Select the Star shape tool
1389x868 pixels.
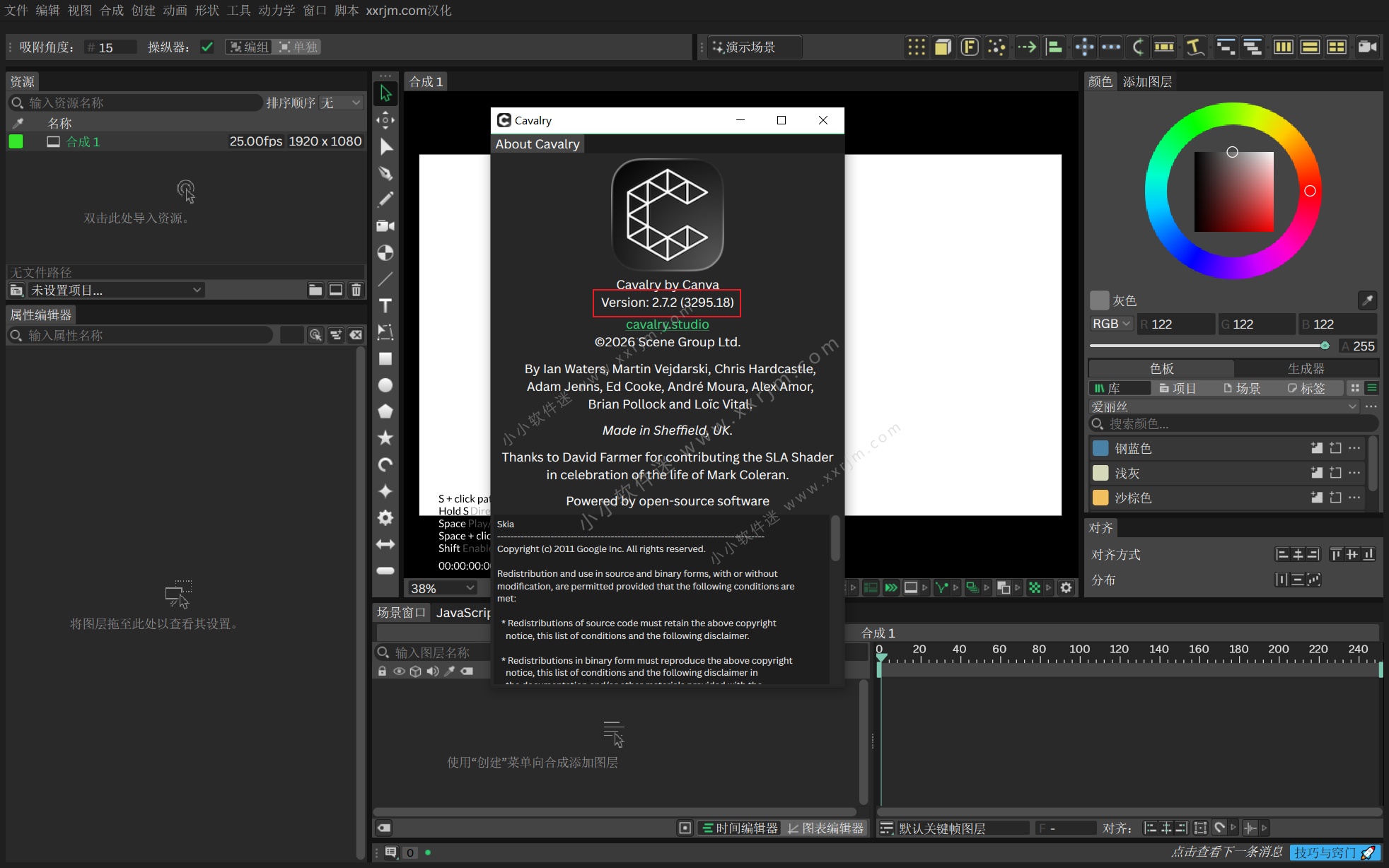385,438
